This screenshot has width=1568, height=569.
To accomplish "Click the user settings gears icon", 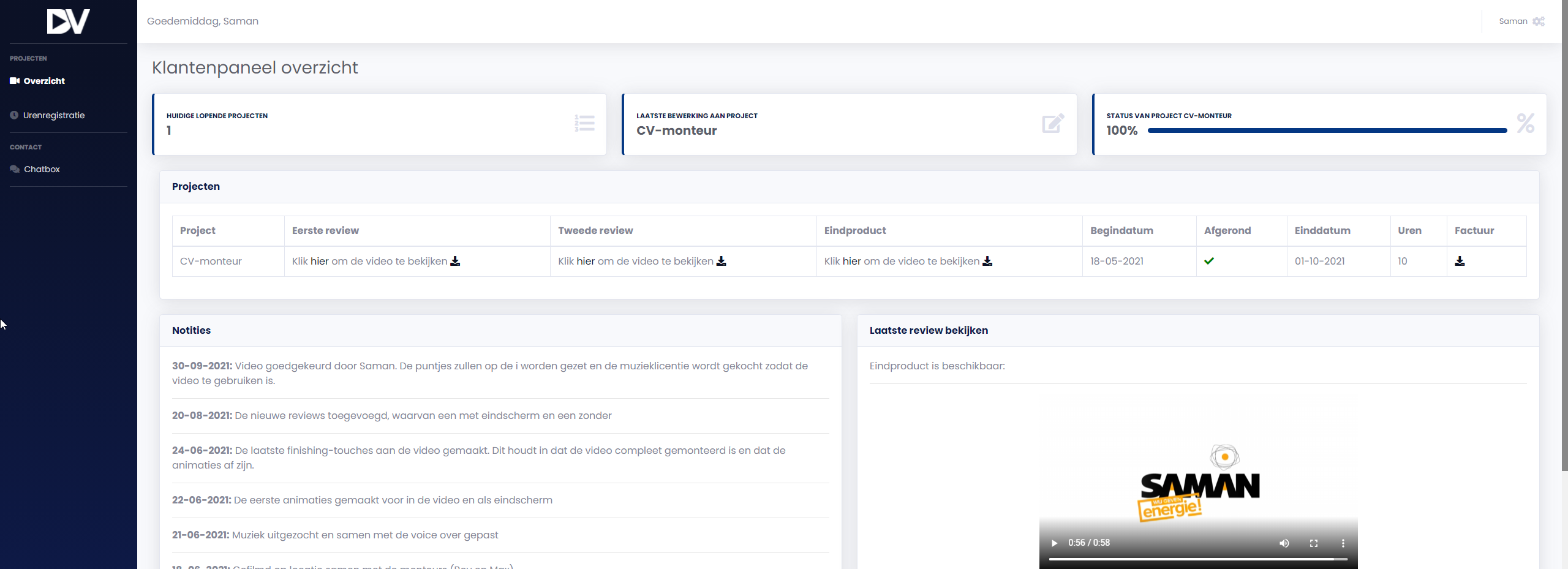I will point(1539,21).
